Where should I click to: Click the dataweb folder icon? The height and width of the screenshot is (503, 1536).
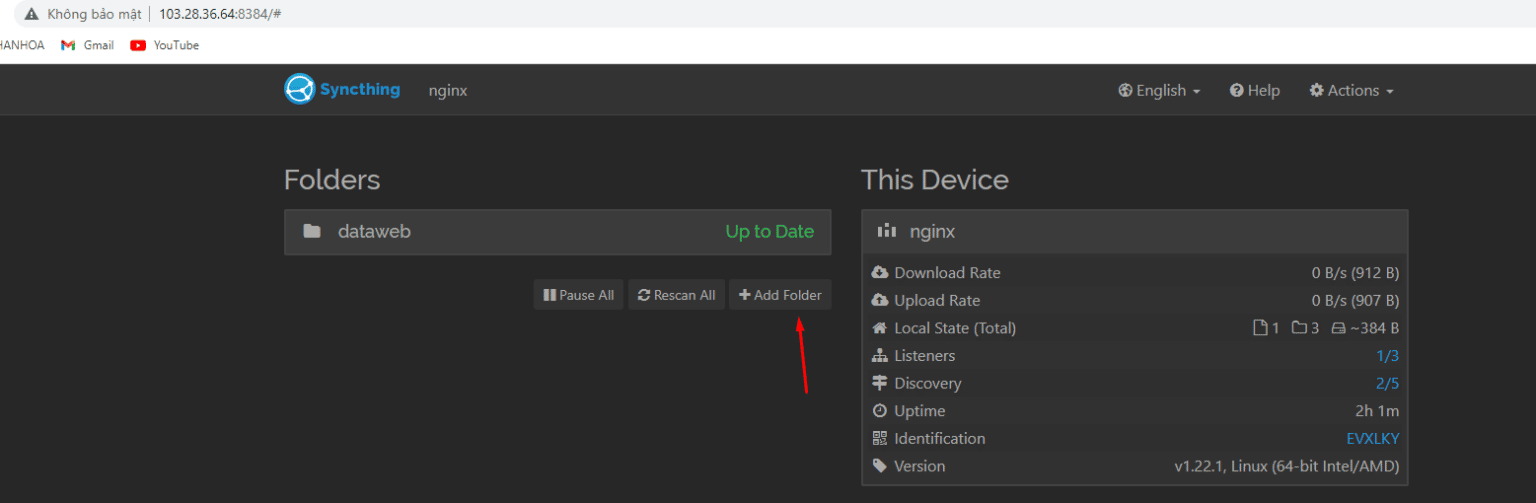coord(312,232)
